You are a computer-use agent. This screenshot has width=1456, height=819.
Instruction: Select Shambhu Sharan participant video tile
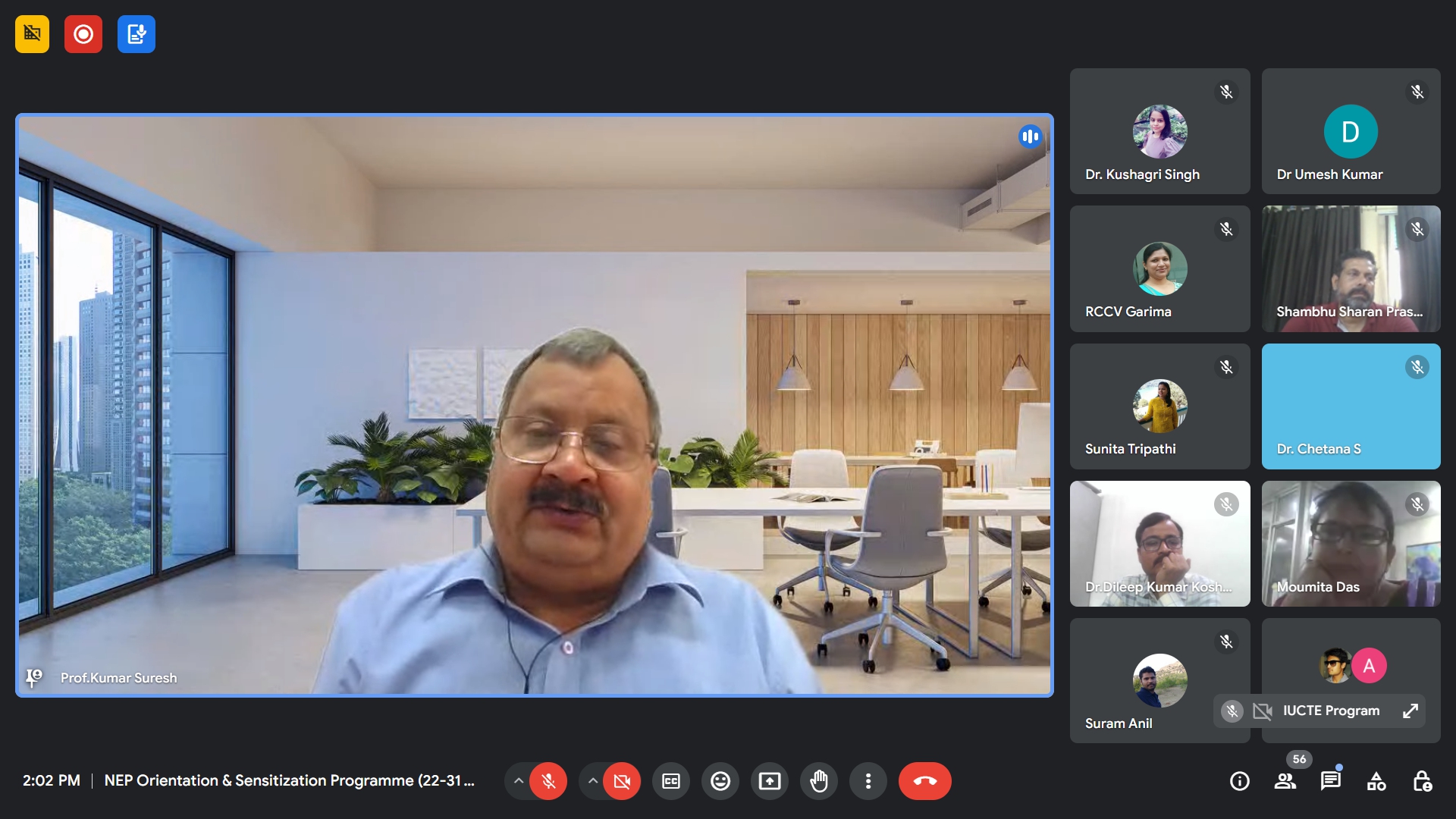pos(1351,269)
